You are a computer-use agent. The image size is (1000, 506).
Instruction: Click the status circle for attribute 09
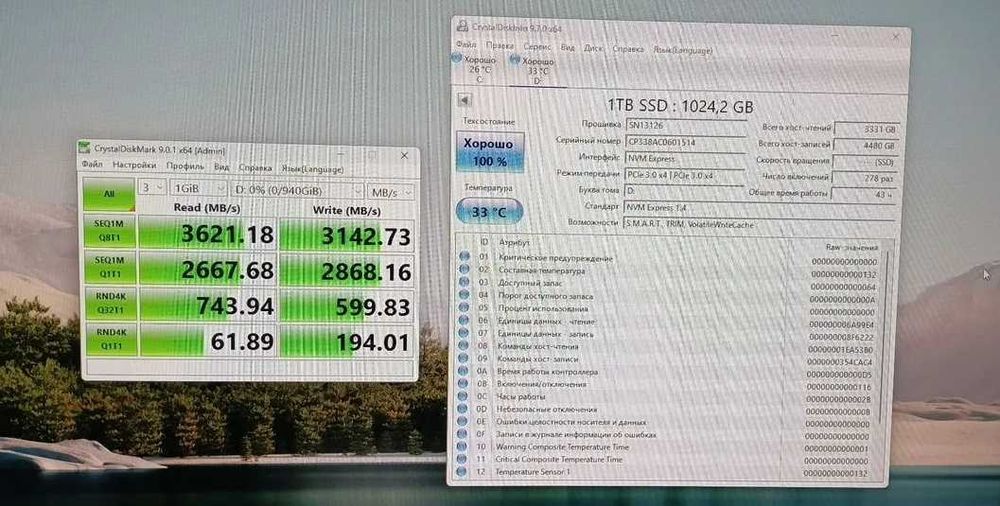tap(464, 359)
